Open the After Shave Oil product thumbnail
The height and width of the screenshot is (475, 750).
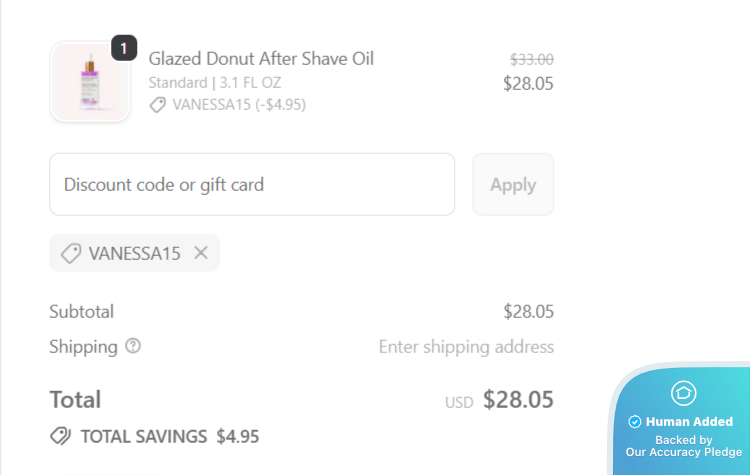coord(90,82)
